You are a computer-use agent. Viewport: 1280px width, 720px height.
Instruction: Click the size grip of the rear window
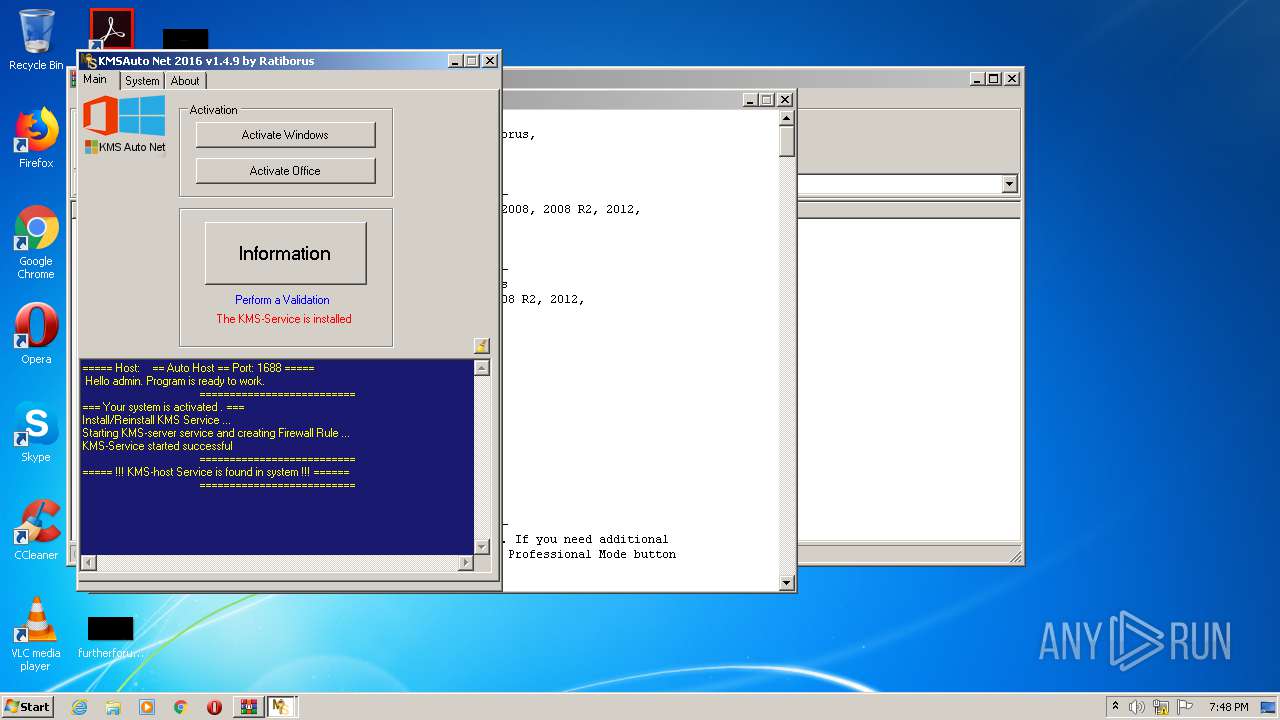click(1014, 556)
